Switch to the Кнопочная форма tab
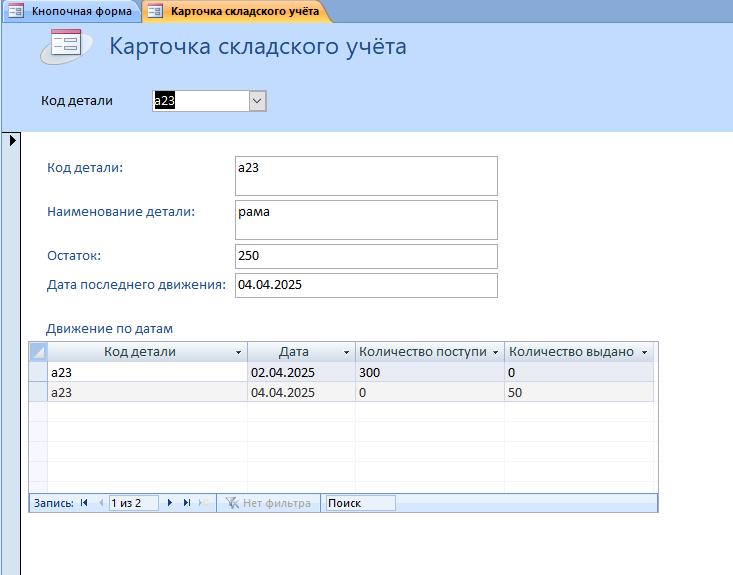Screen dimensions: 733x575 (x=71, y=11)
